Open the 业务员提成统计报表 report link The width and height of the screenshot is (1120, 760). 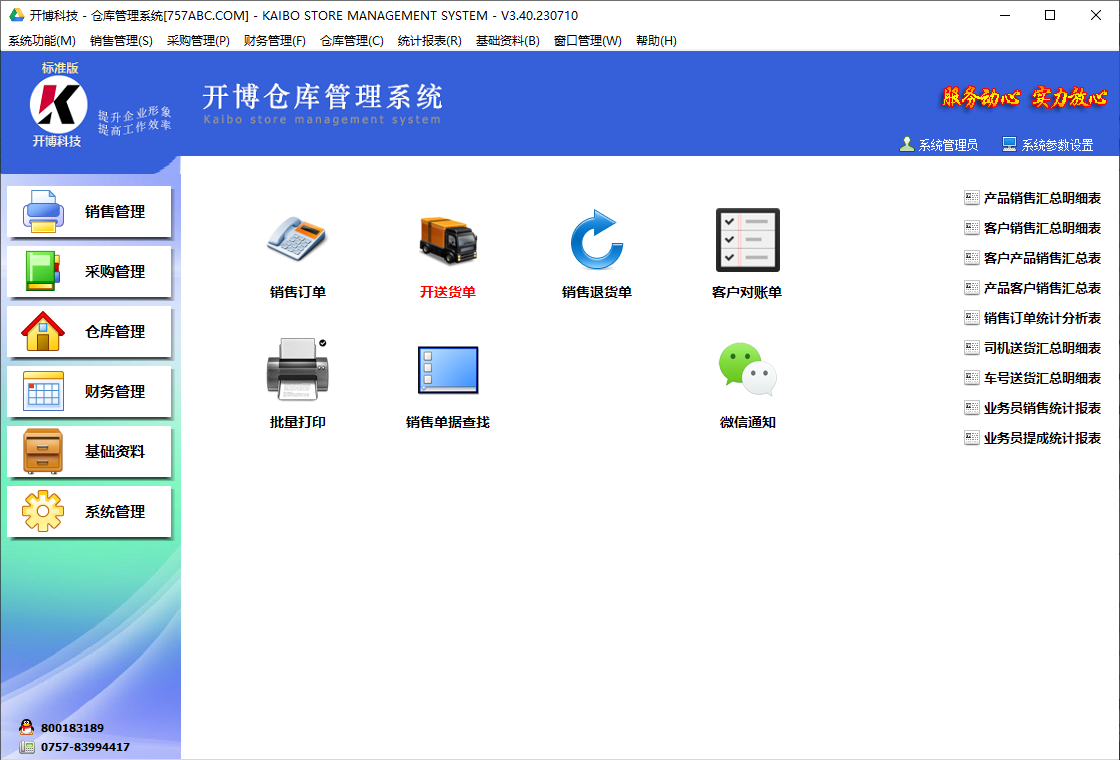tap(1042, 438)
